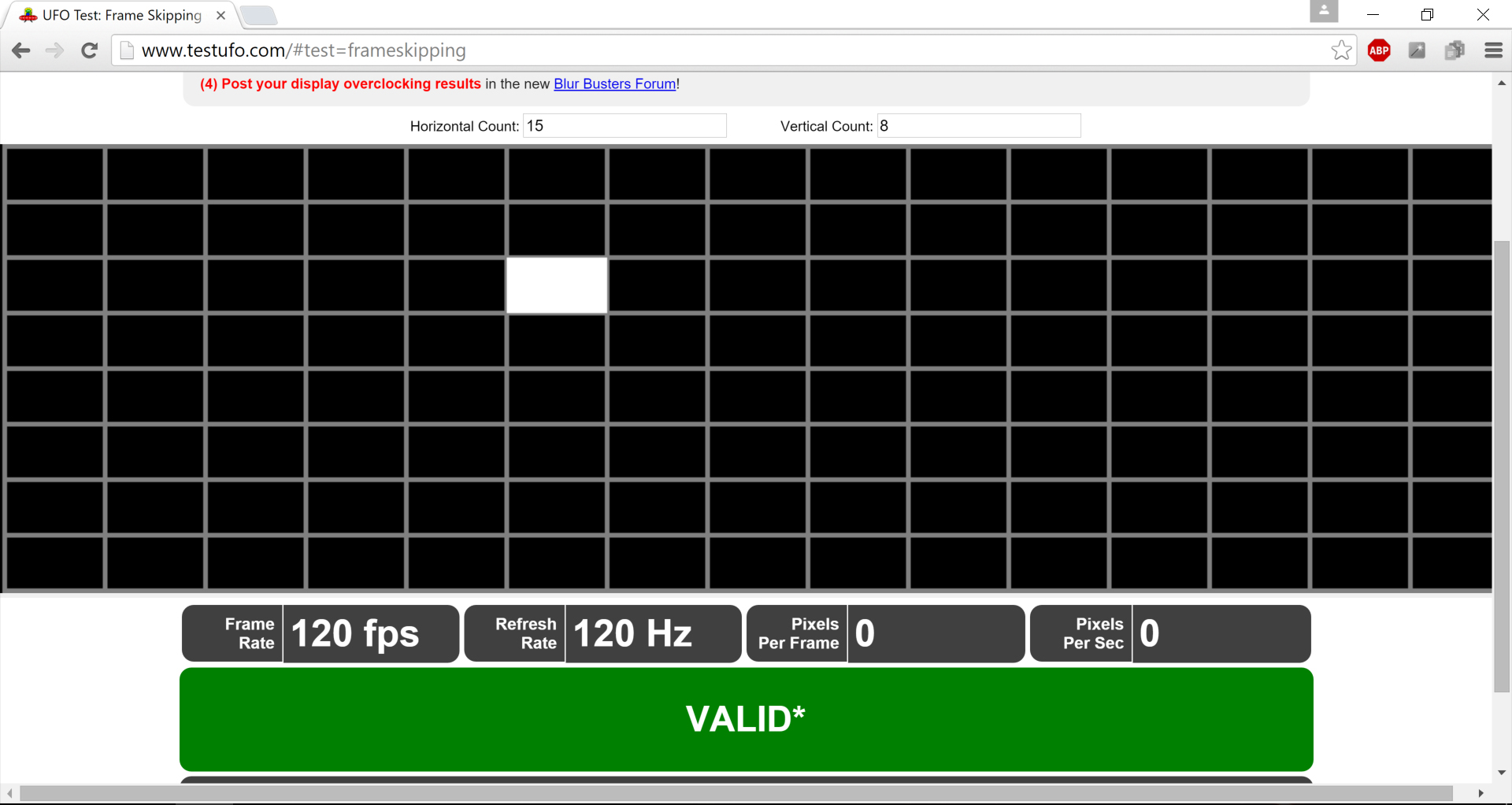Click the browser back arrow

pos(21,50)
